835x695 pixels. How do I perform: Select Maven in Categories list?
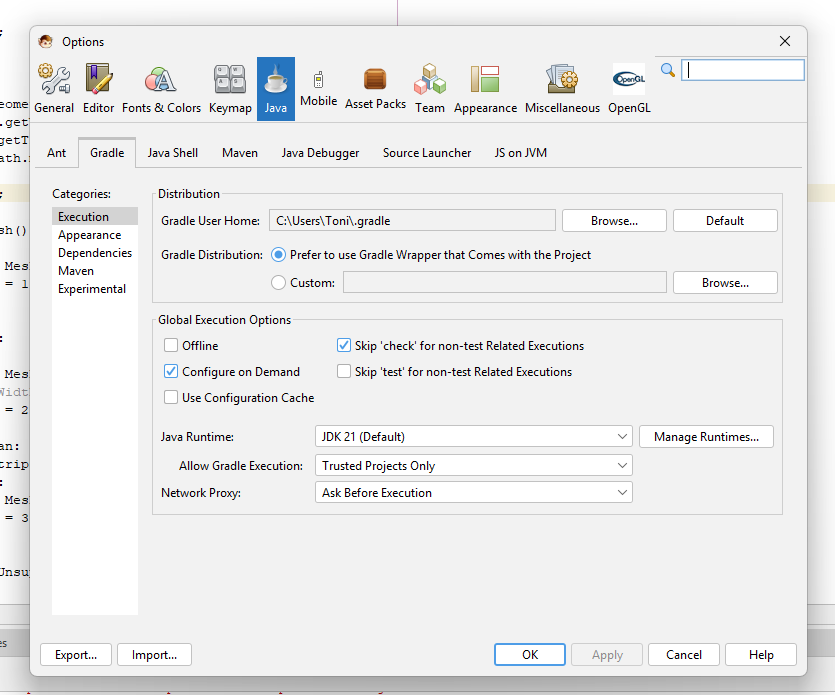(95, 271)
